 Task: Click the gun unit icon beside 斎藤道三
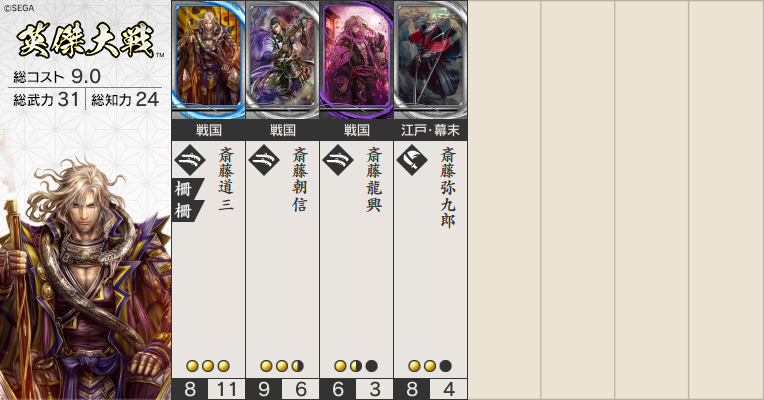pyautogui.click(x=190, y=159)
